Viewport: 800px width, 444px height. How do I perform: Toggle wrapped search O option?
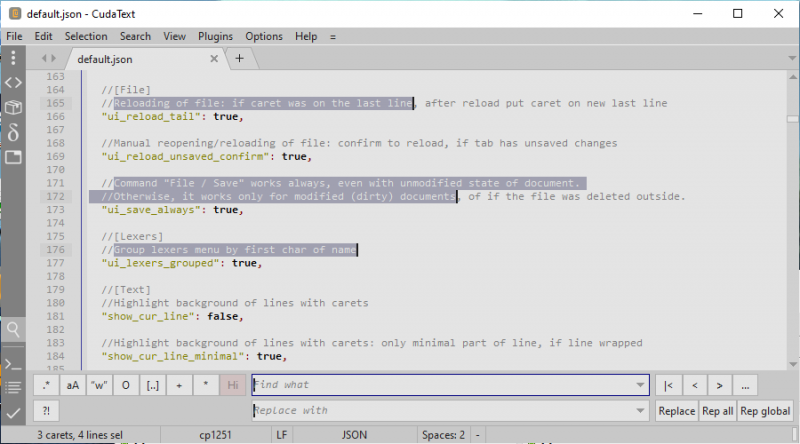[126, 385]
